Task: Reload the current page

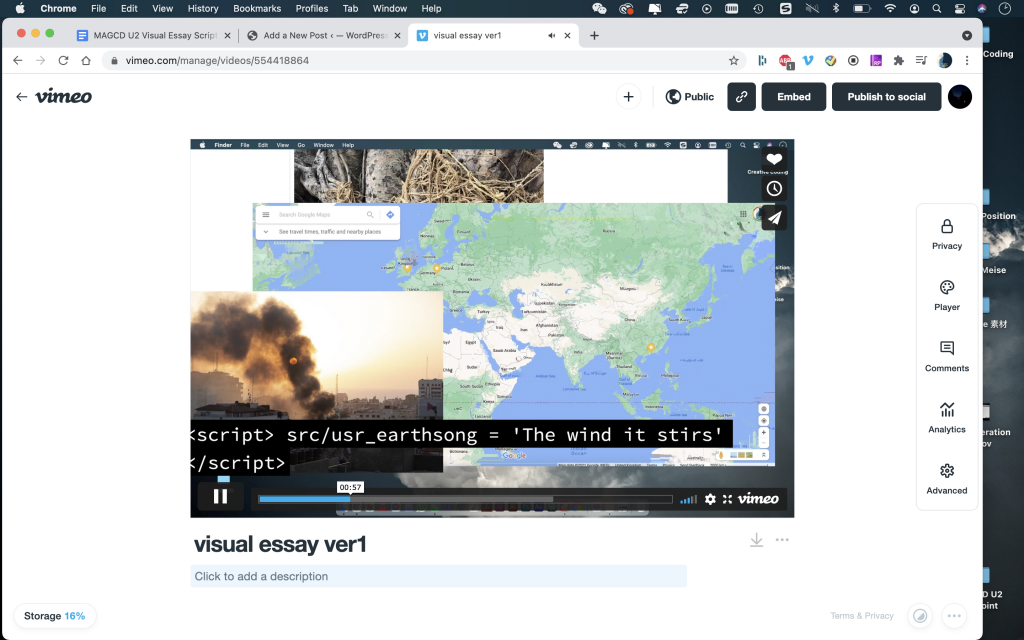Action: 63,60
